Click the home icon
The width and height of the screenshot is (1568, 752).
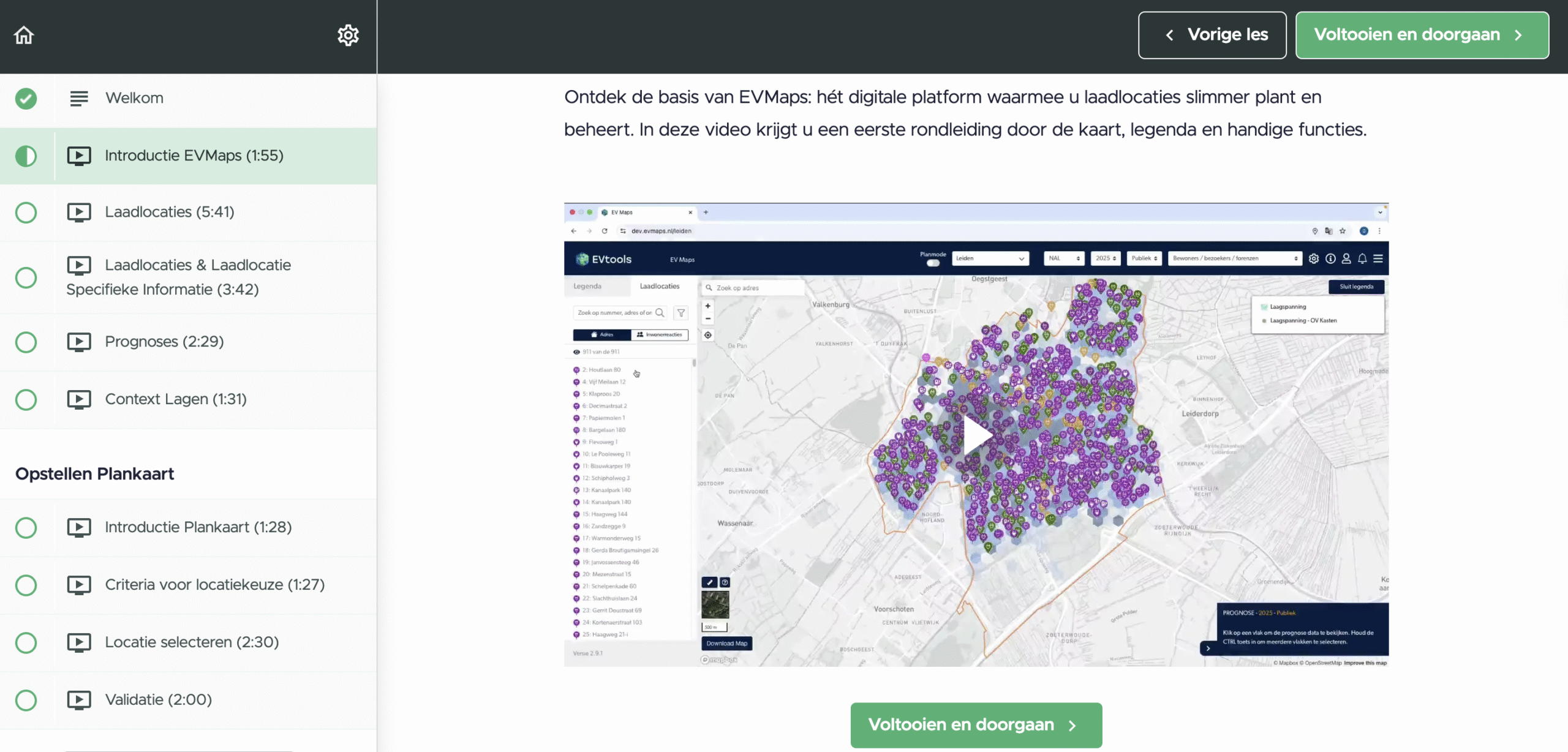click(x=24, y=35)
